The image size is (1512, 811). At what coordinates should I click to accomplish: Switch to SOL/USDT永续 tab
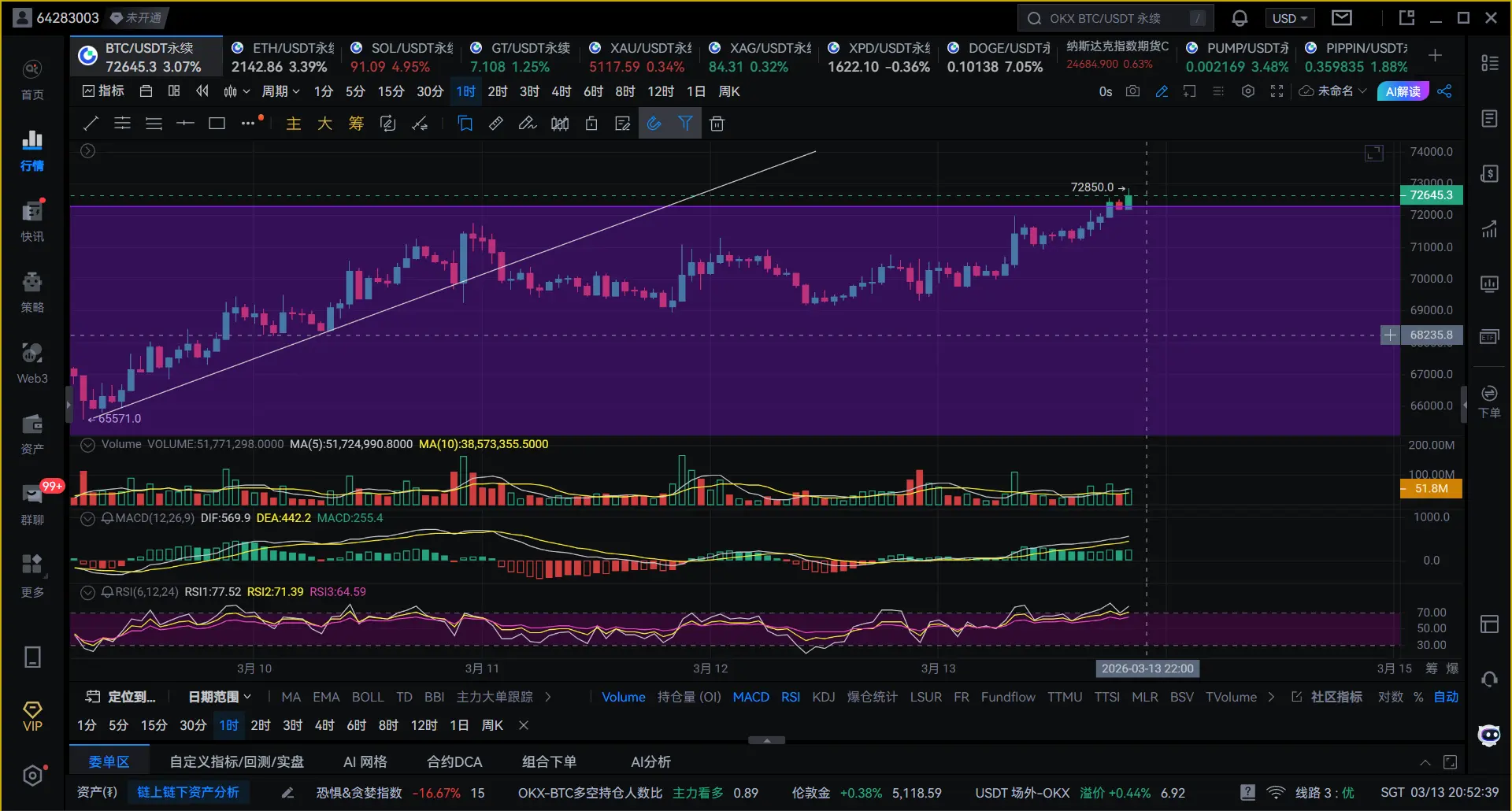403,57
